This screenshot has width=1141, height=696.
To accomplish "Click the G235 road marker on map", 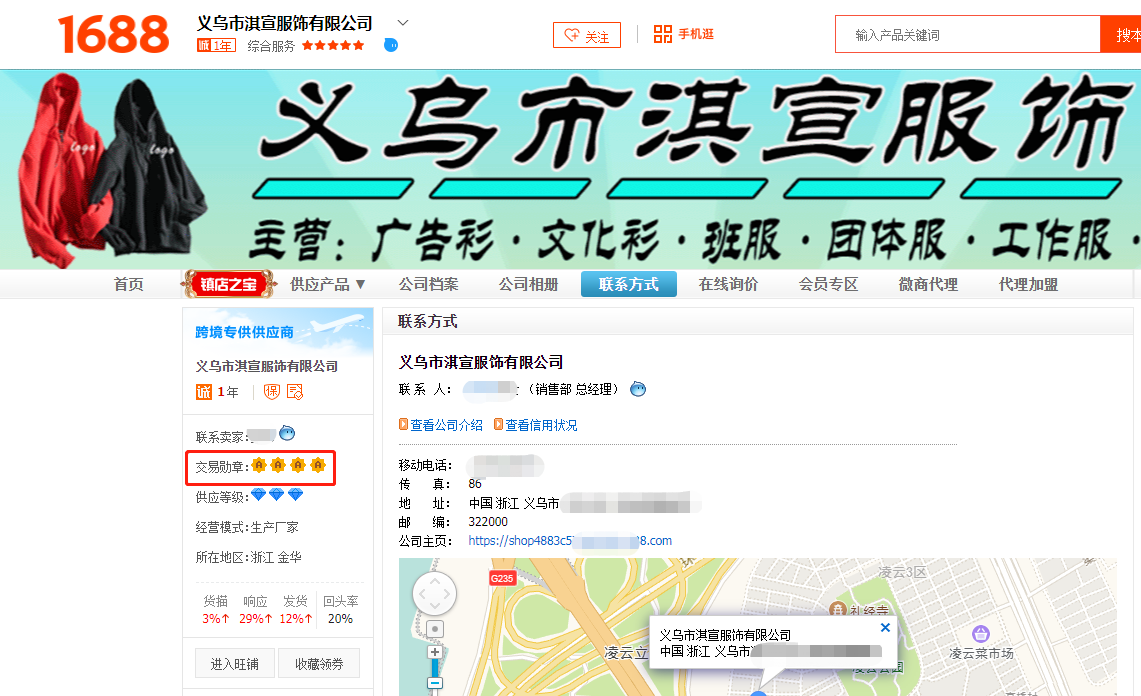I will [x=502, y=579].
